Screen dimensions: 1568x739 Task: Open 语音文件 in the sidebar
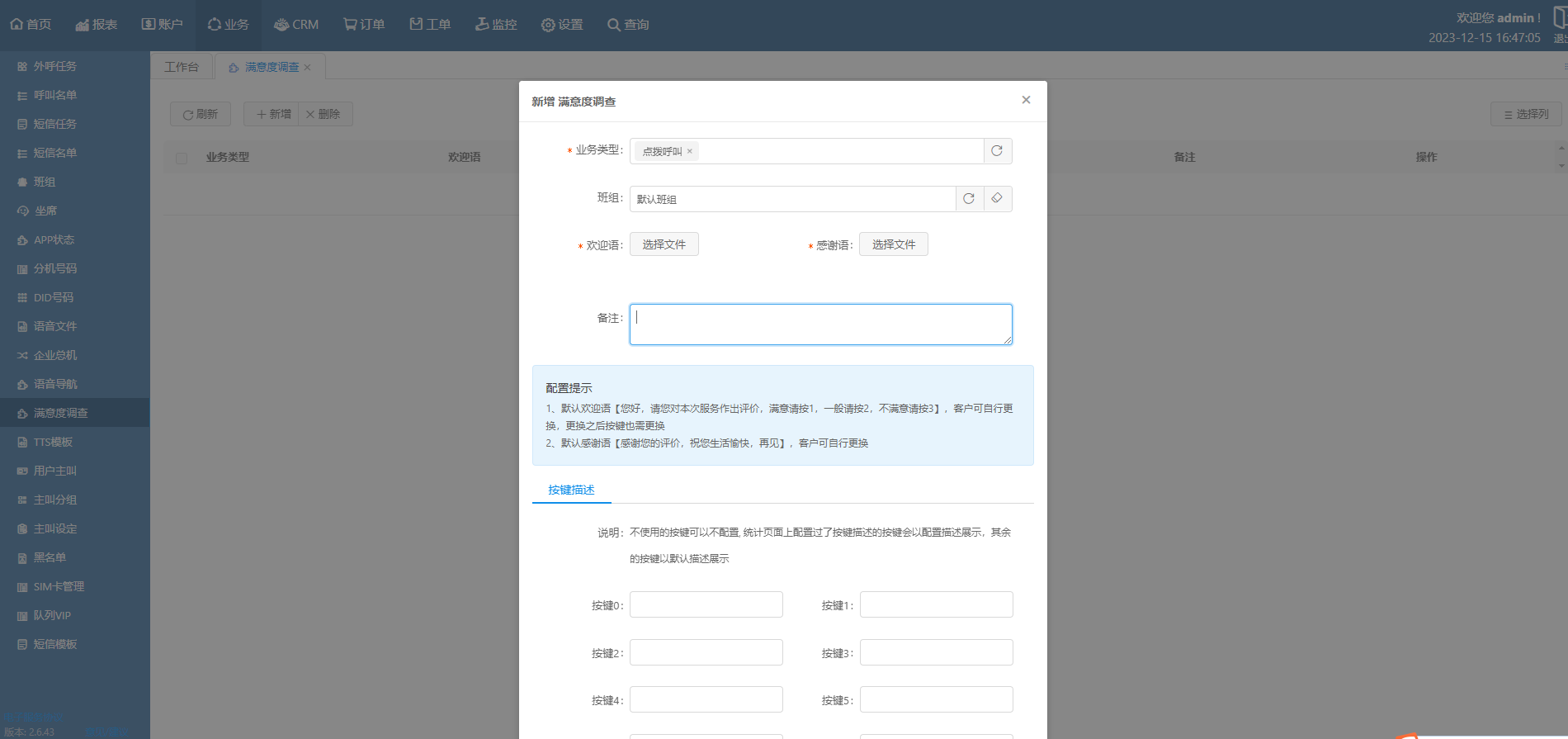click(54, 326)
